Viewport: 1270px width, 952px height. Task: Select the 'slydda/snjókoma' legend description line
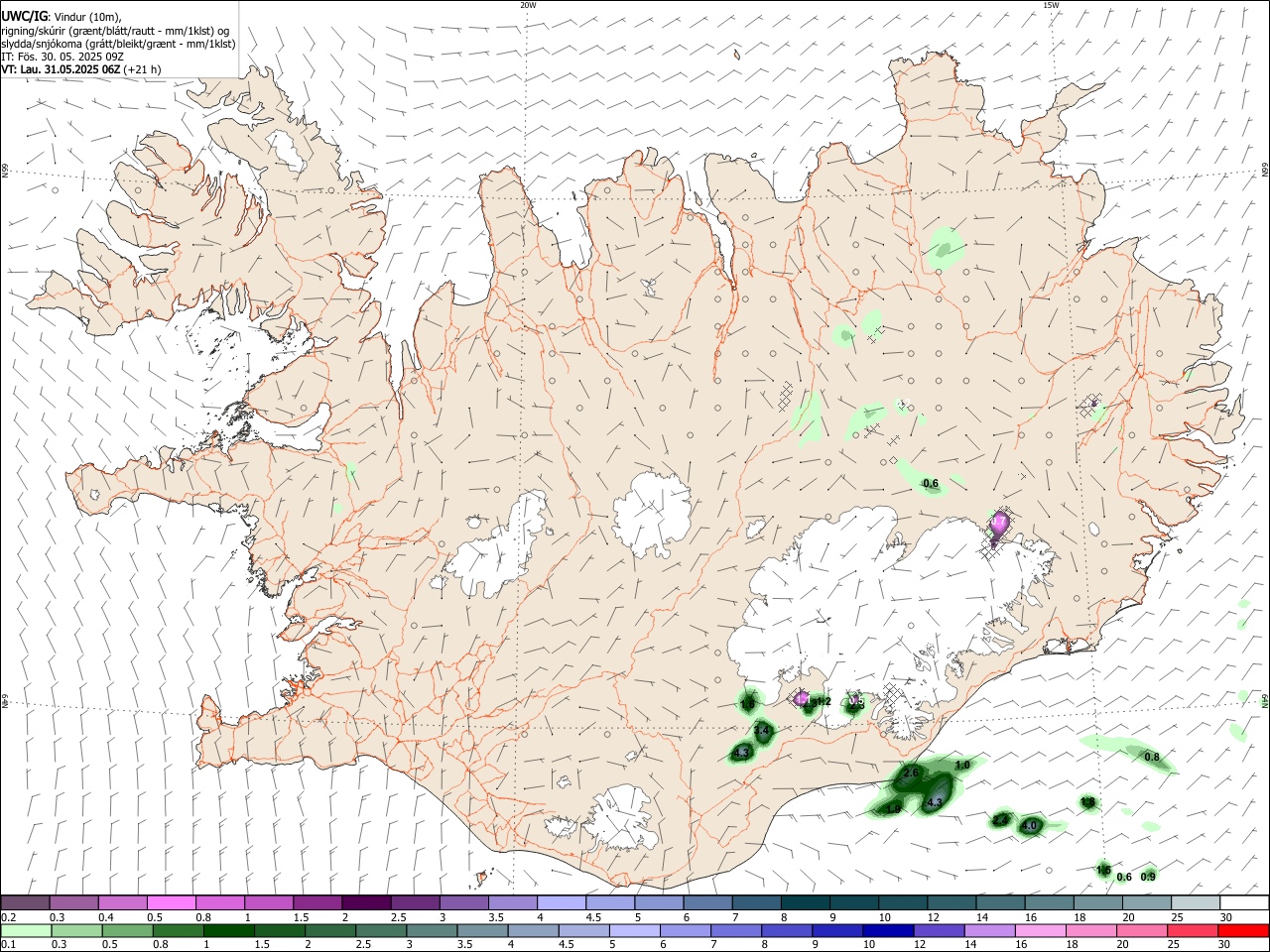[118, 44]
